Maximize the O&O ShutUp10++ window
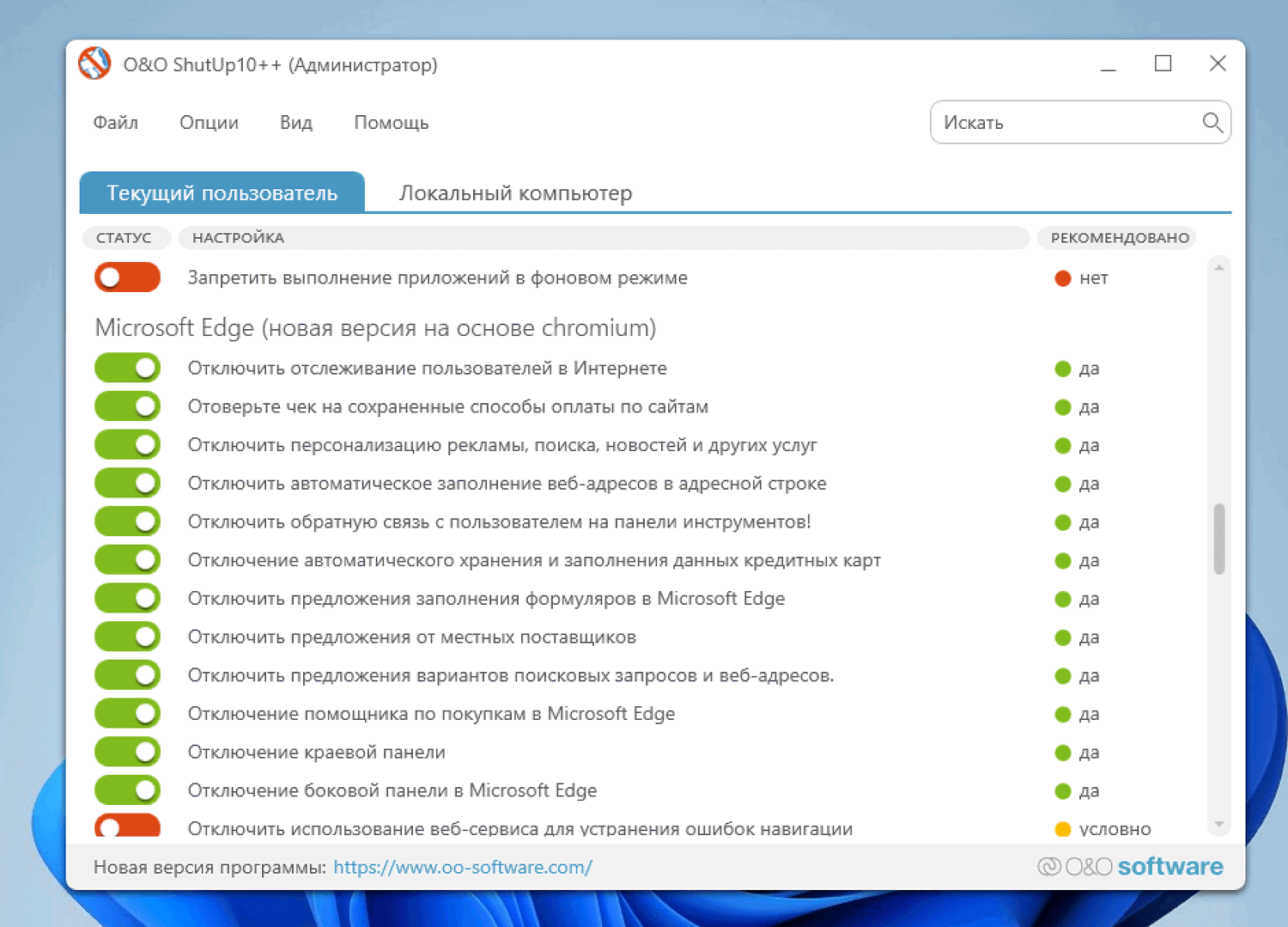Screen dimensions: 1288x927 point(1163,64)
